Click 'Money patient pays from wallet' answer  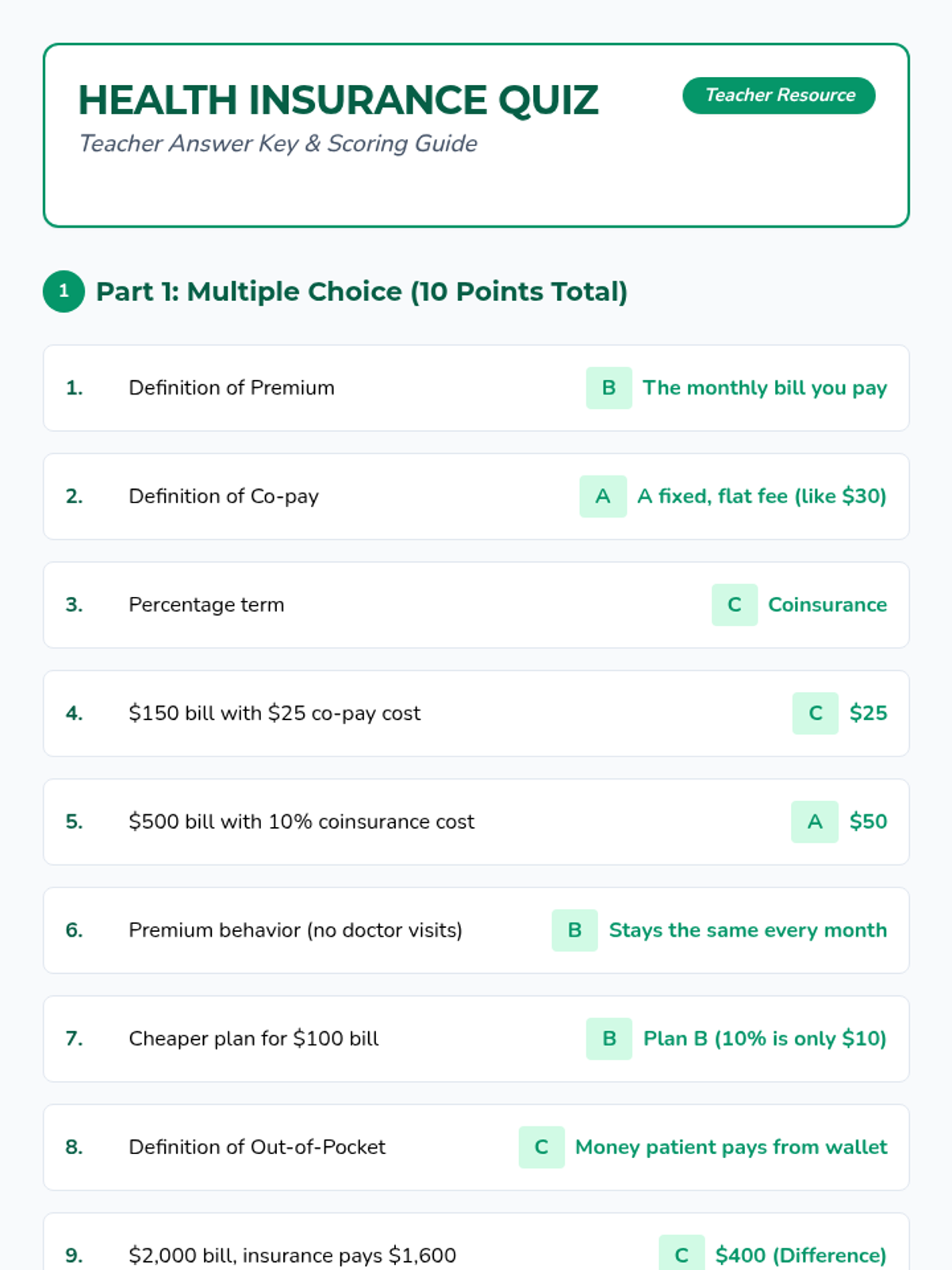click(x=731, y=1147)
